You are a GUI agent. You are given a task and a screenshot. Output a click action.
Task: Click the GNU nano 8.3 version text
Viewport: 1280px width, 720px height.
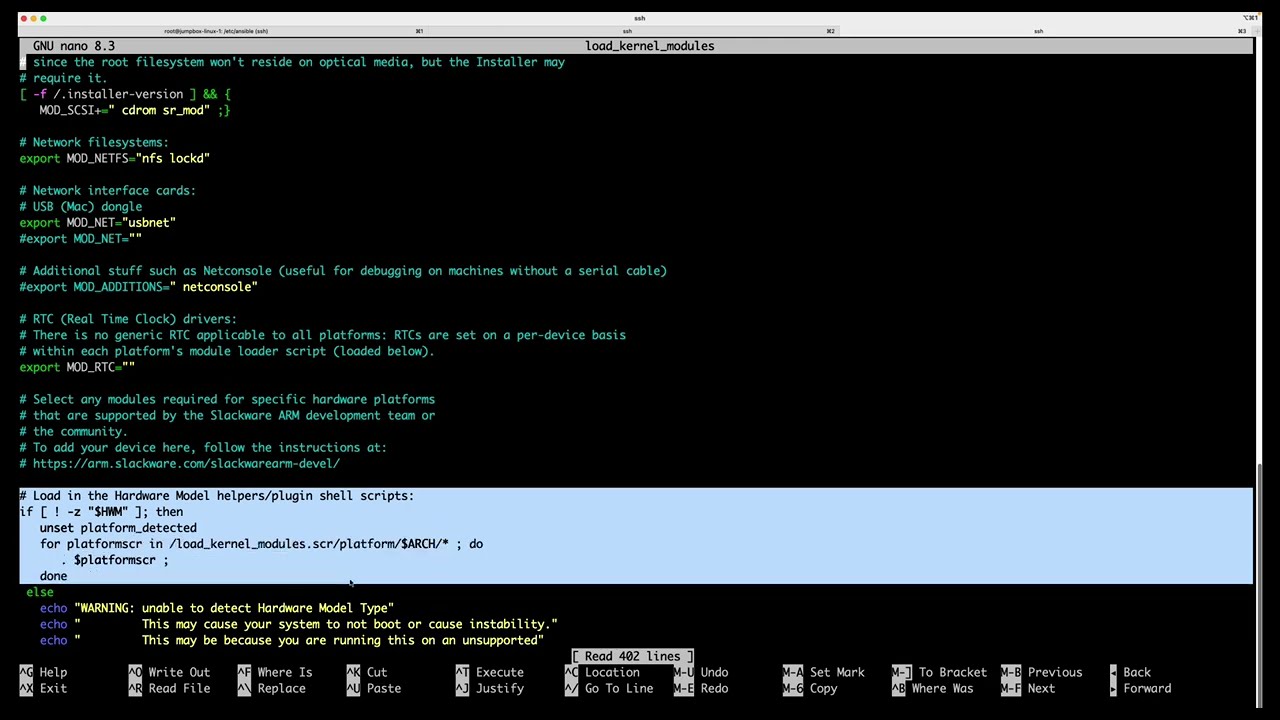pyautogui.click(x=74, y=46)
